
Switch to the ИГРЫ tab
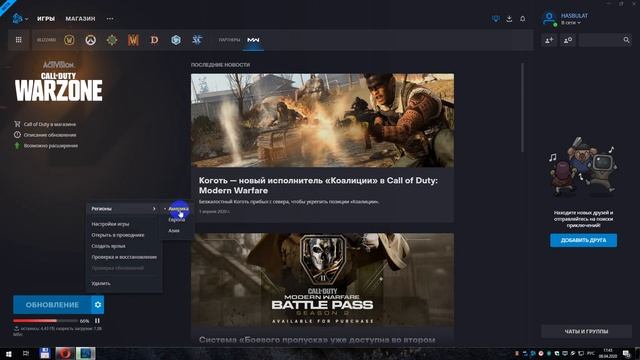pyautogui.click(x=46, y=19)
